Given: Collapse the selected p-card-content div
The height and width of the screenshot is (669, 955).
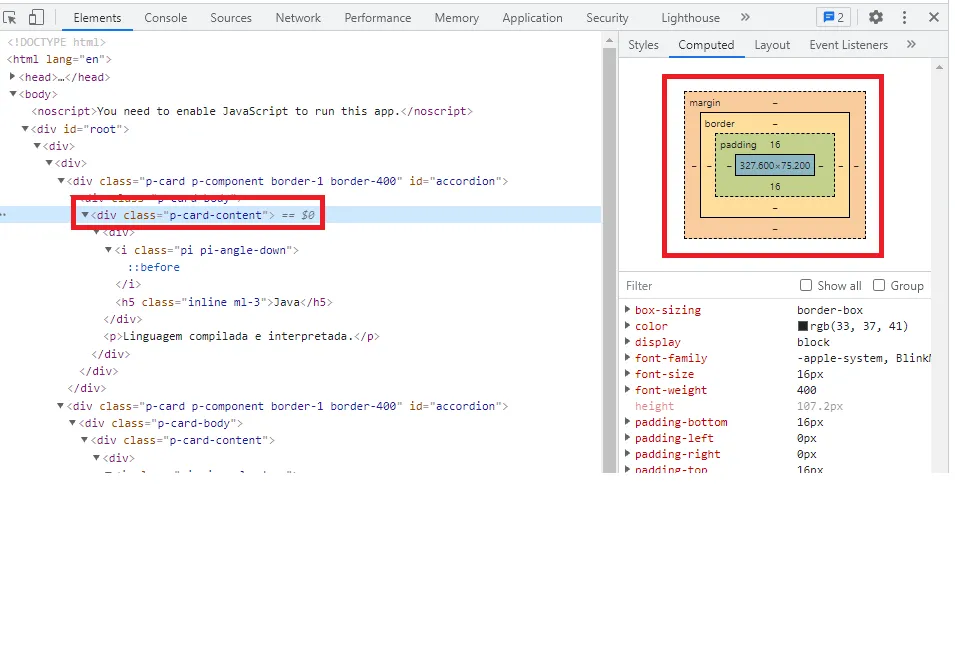Looking at the screenshot, I should click(85, 214).
